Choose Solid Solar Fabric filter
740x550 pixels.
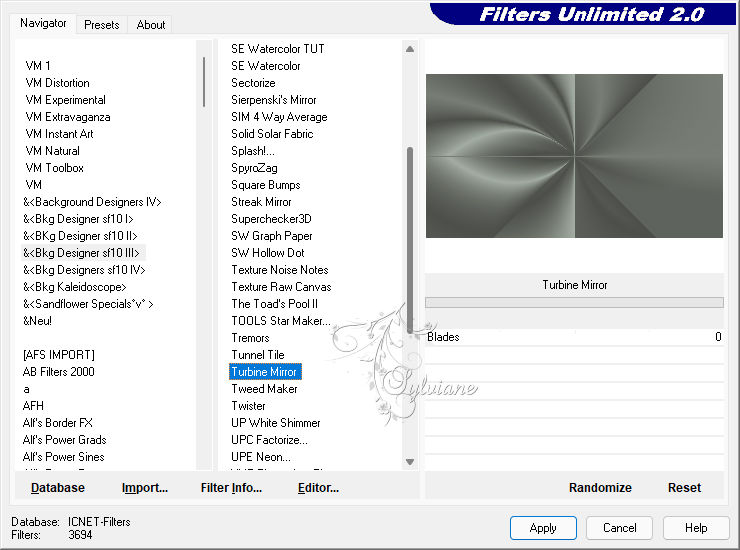point(272,134)
